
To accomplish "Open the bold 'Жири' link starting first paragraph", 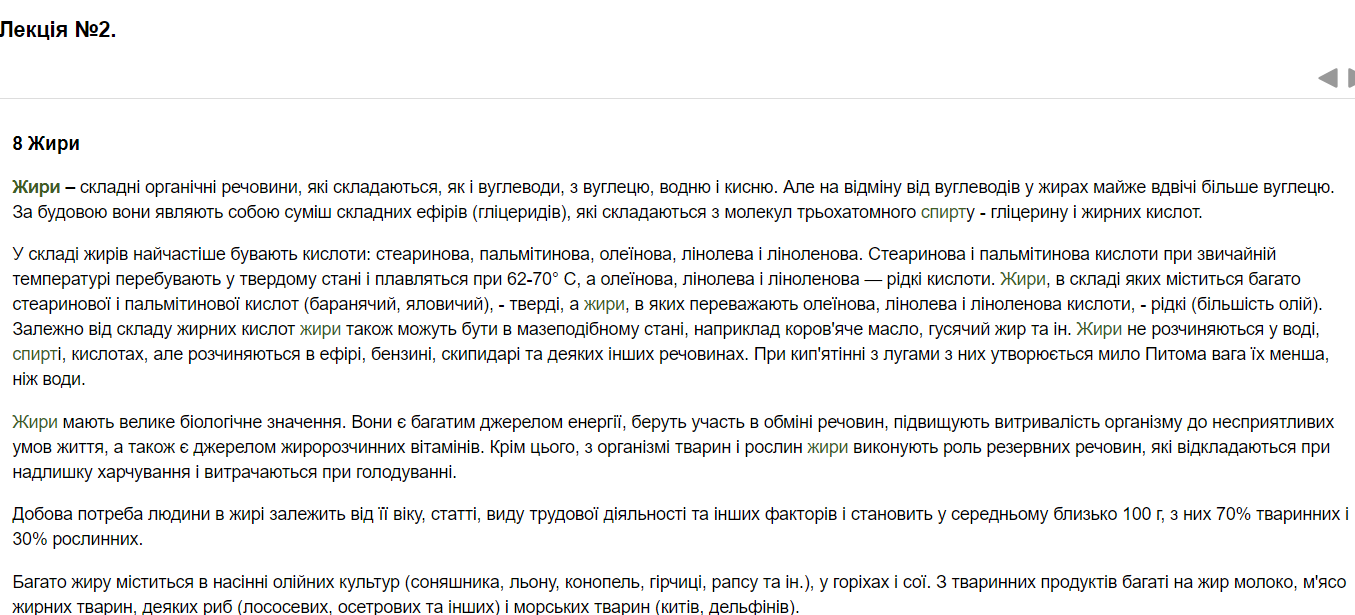I will coord(36,187).
